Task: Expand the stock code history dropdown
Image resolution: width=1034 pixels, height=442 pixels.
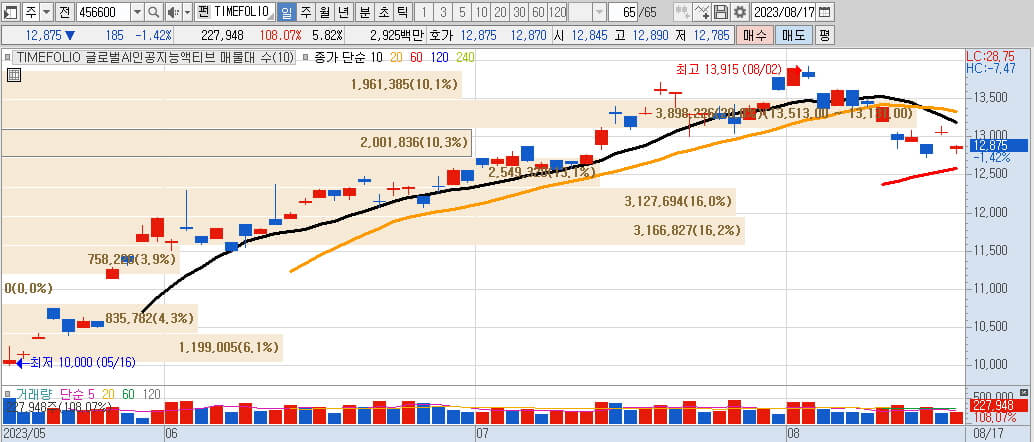Action: 137,11
